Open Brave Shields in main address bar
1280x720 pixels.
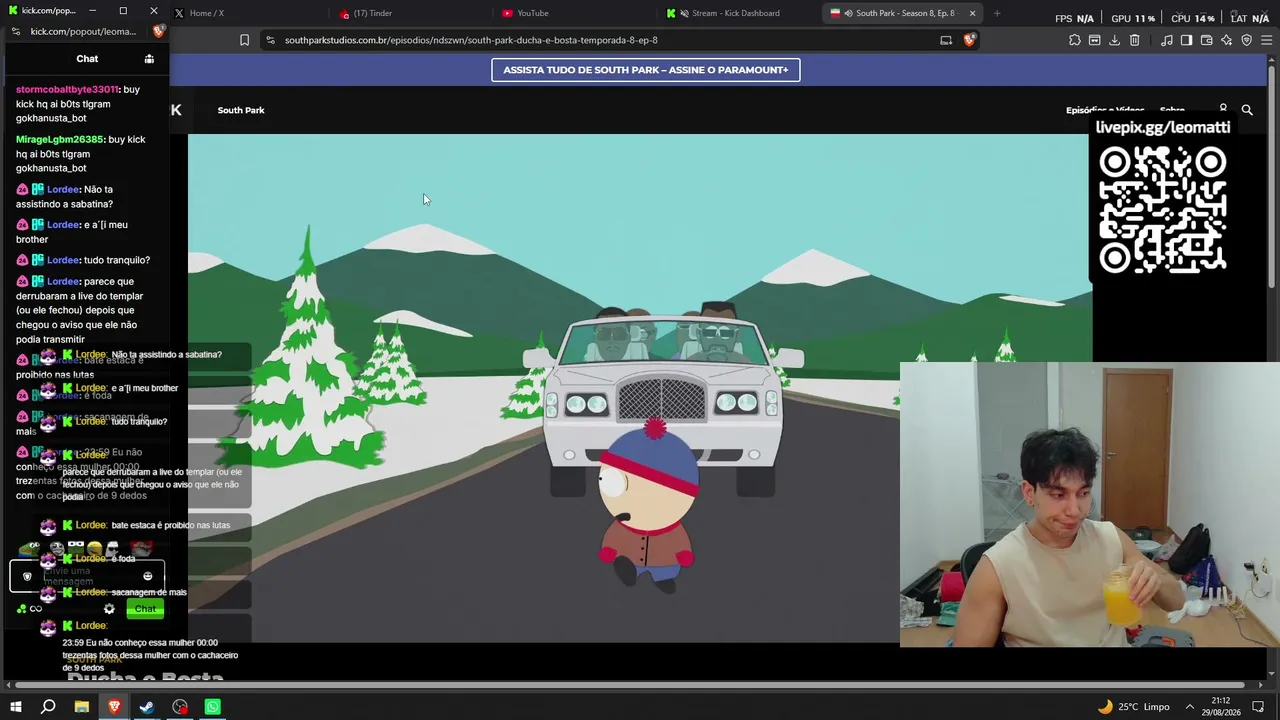coord(969,40)
